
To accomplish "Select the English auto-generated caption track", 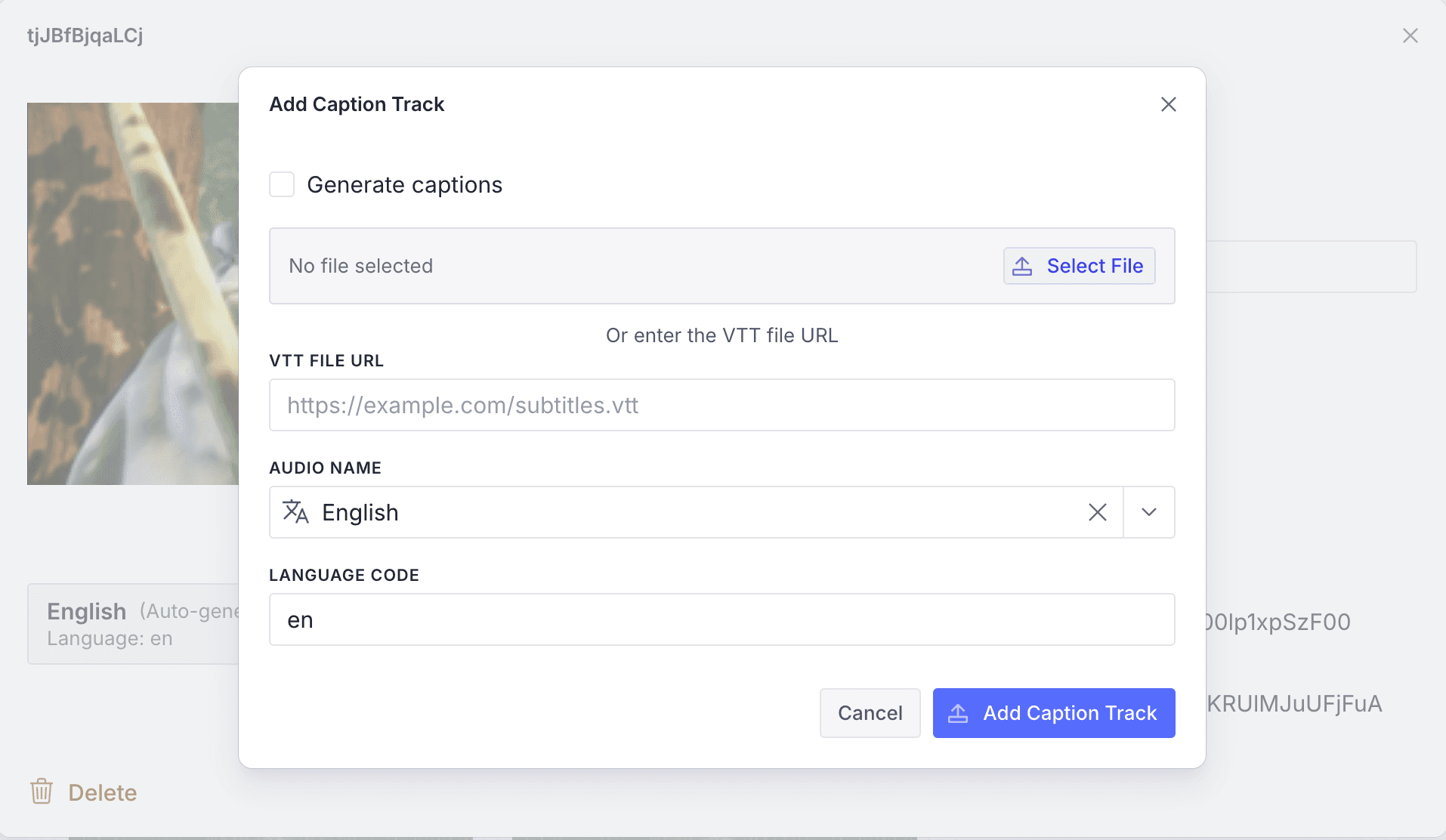I will pyautogui.click(x=133, y=624).
